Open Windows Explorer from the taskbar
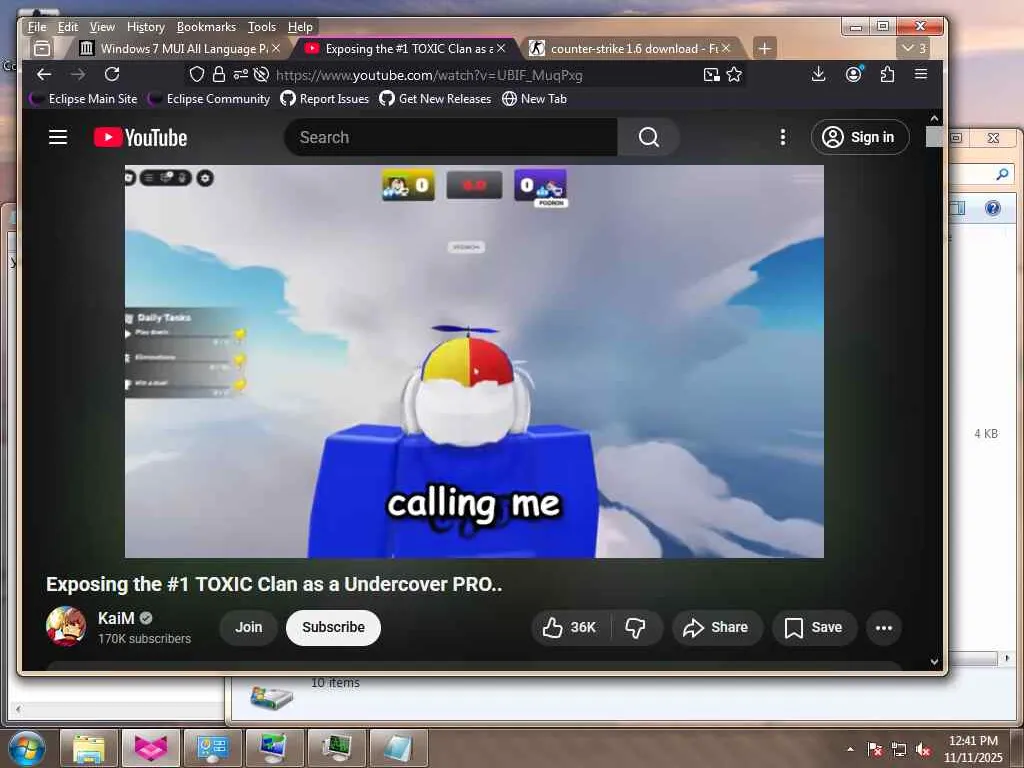The image size is (1024, 768). click(89, 748)
